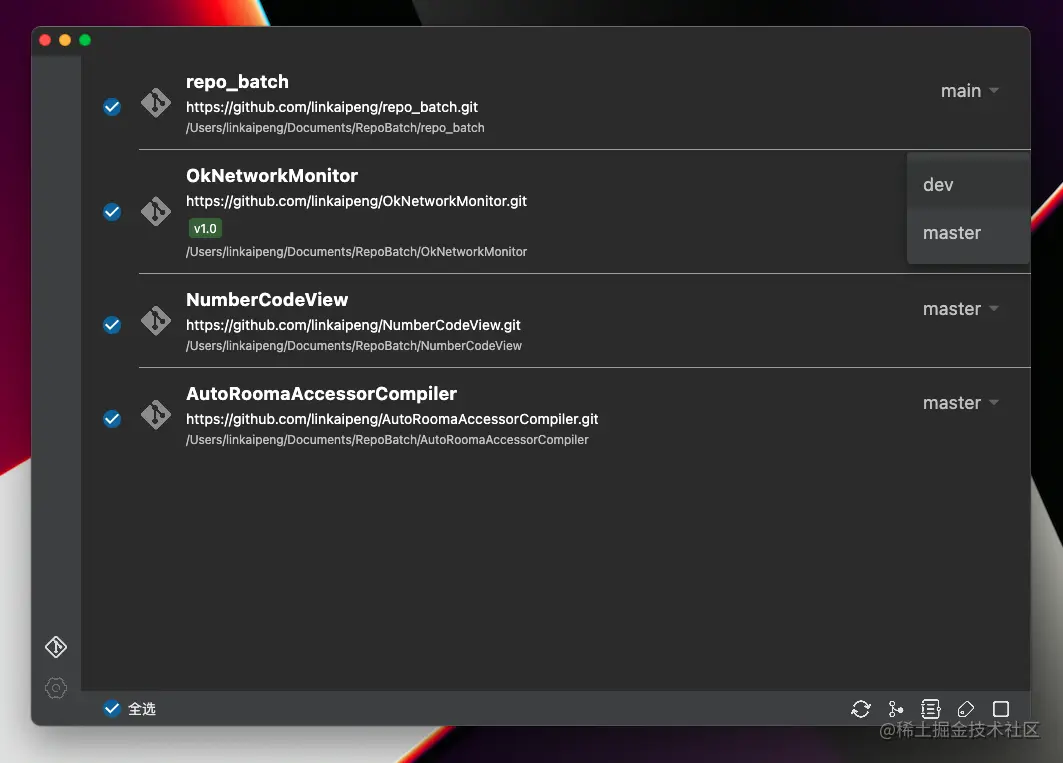Screen dimensions: 1063x763
Task: Click the NumberCodeView local path text
Action: 354,346
